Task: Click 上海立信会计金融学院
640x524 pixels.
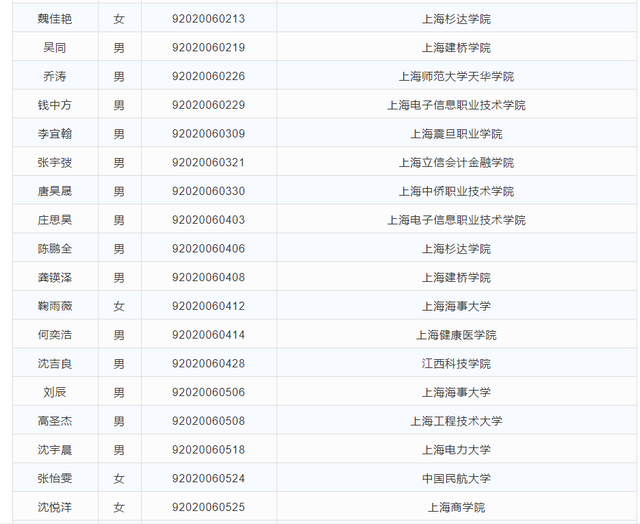Action: (456, 163)
